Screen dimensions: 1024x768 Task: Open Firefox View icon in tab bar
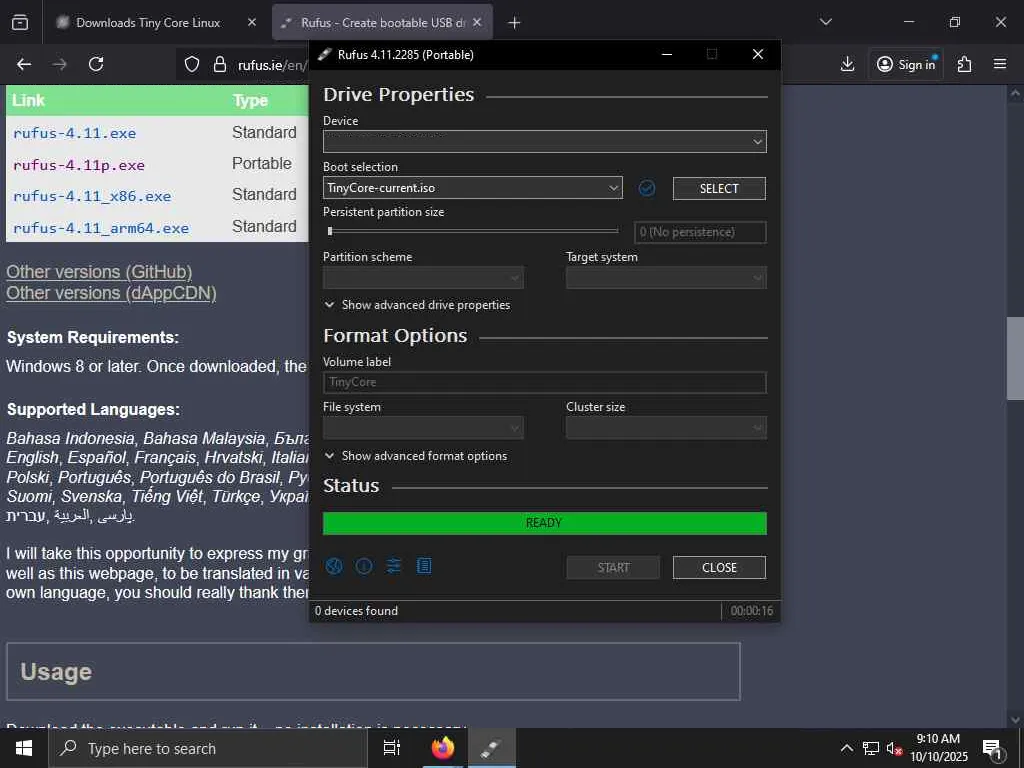click(x=20, y=22)
